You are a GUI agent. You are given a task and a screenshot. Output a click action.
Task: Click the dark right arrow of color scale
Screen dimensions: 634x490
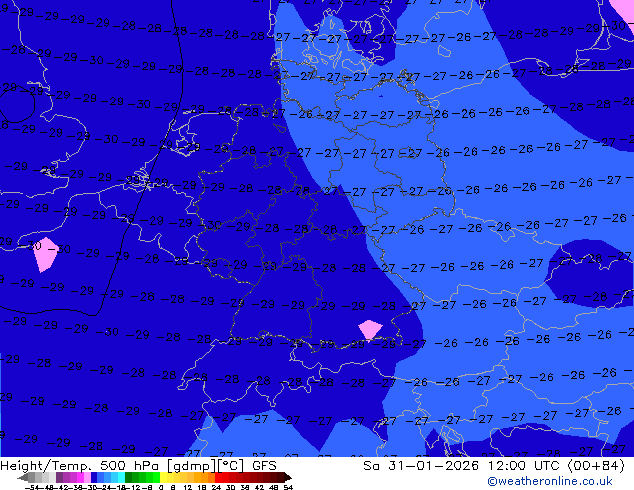(288, 477)
